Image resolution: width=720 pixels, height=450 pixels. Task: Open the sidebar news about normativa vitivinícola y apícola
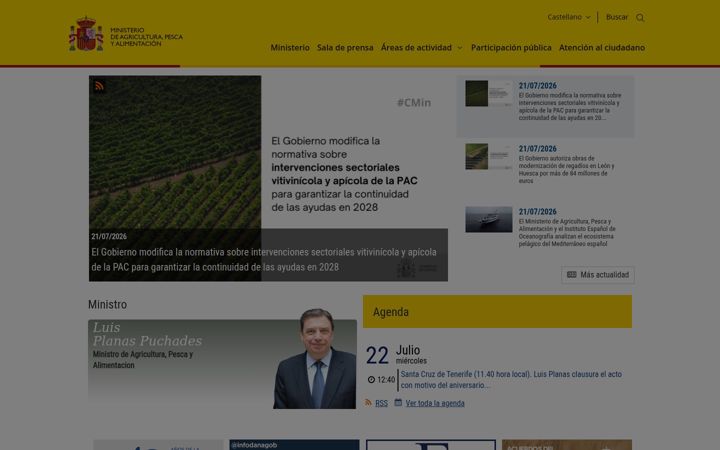(570, 107)
